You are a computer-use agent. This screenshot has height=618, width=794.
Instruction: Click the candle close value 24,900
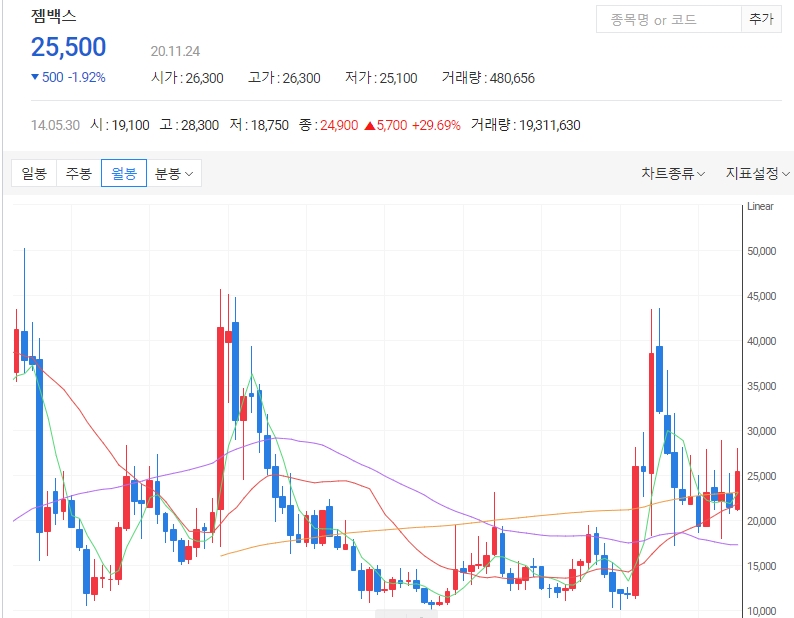click(339, 125)
